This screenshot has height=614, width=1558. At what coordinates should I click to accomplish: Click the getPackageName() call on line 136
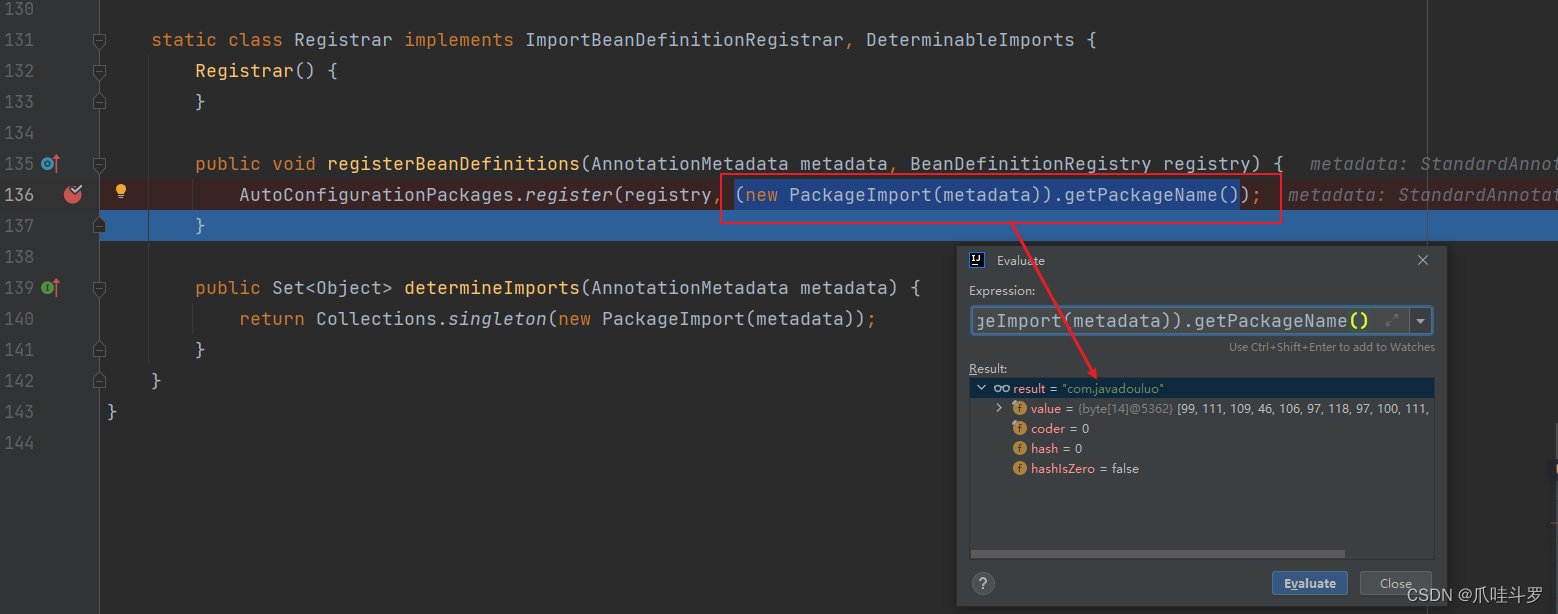pyautogui.click(x=1152, y=194)
